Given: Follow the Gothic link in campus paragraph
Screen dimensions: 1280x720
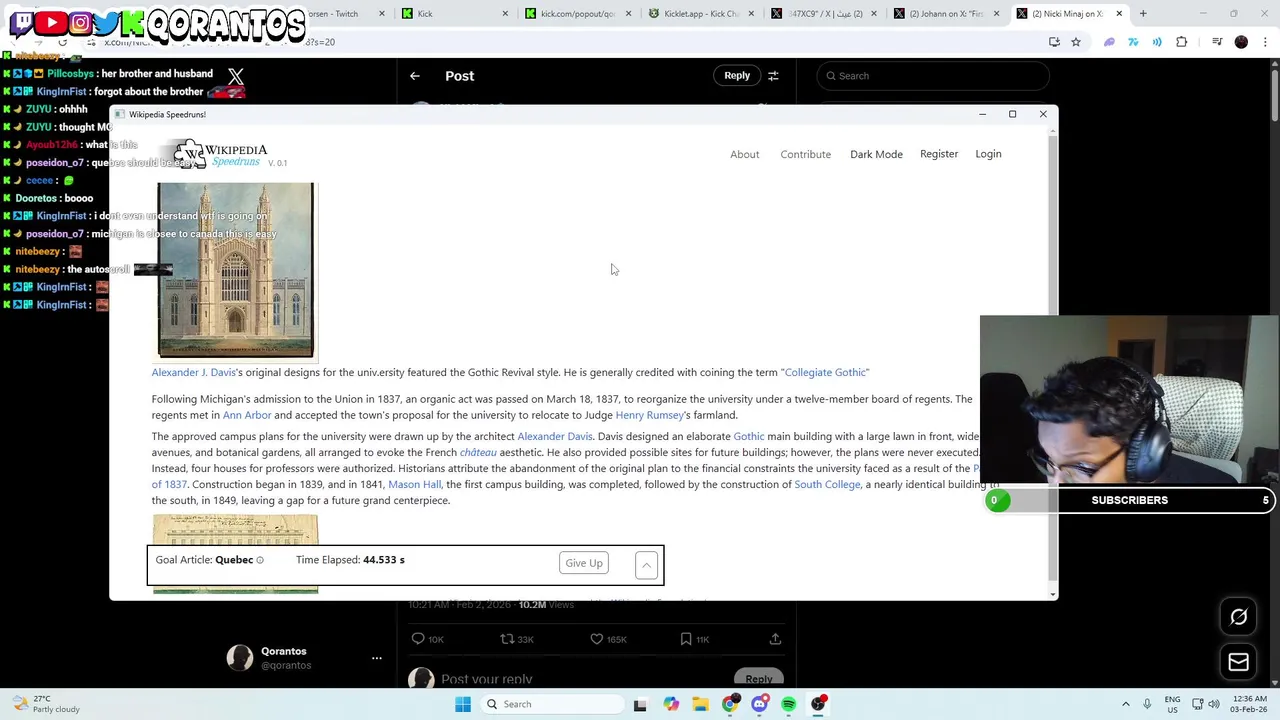Looking at the screenshot, I should click(749, 436).
